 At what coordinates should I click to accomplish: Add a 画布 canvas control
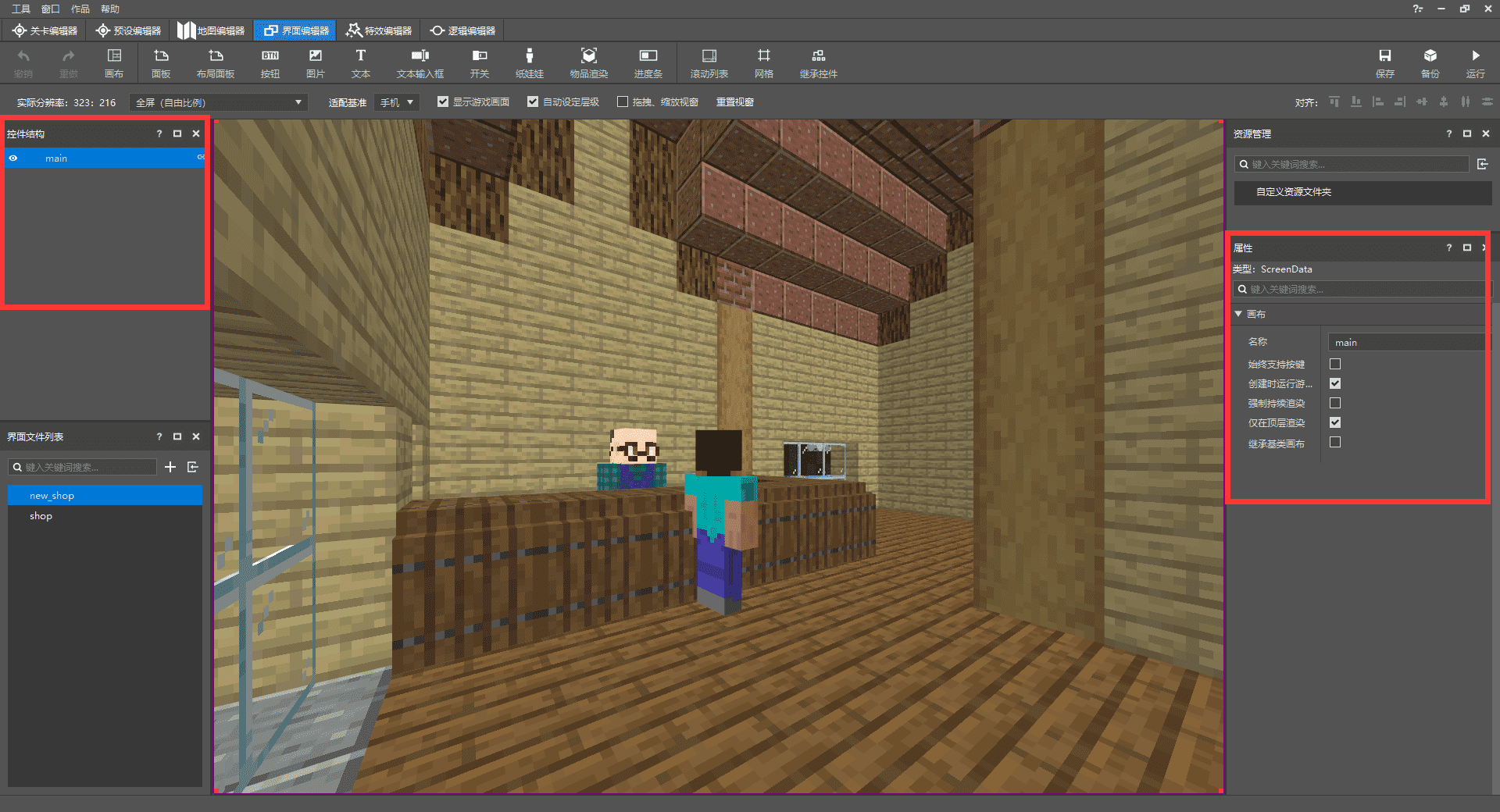114,62
